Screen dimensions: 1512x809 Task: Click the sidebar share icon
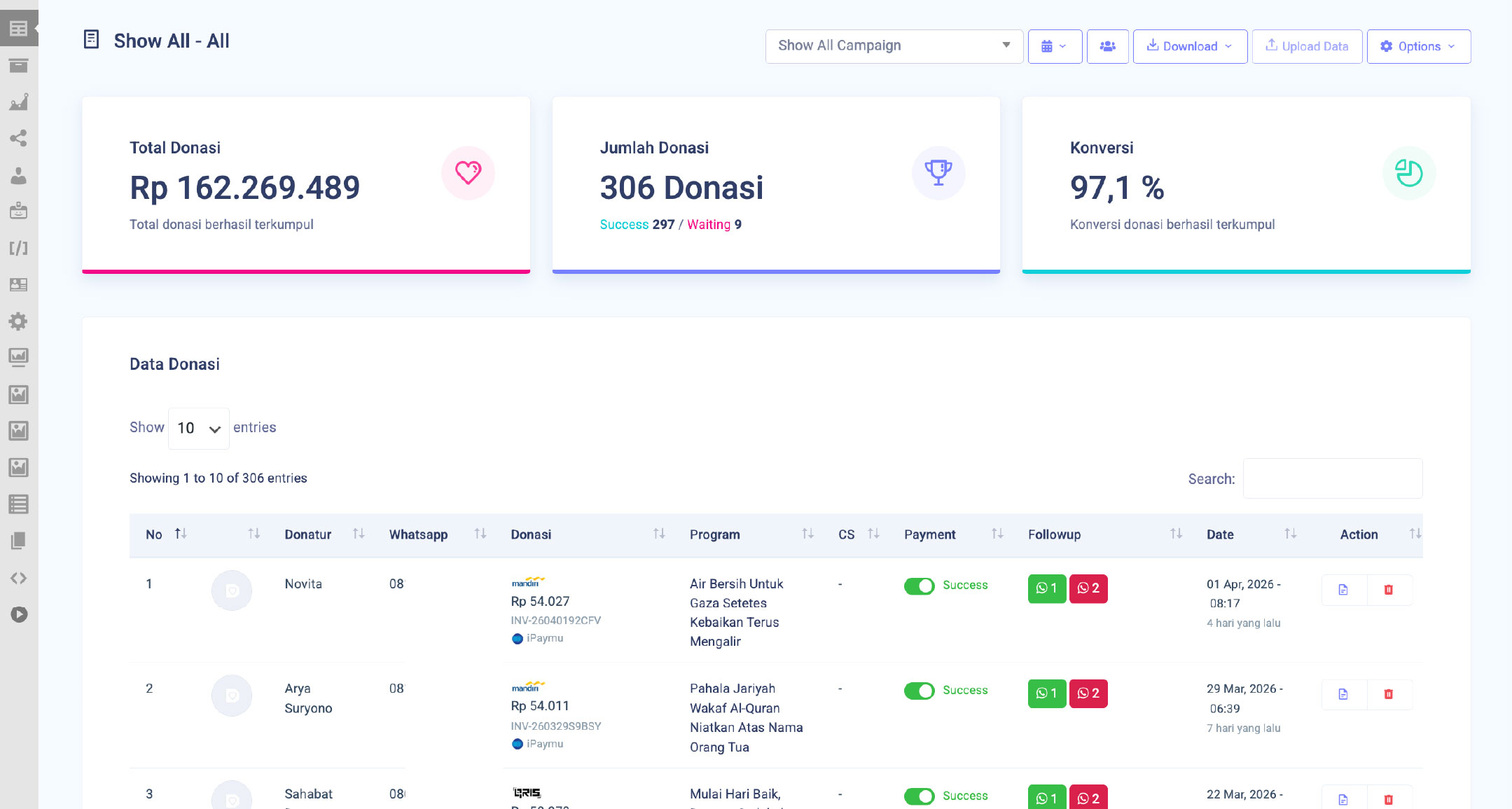tap(19, 138)
